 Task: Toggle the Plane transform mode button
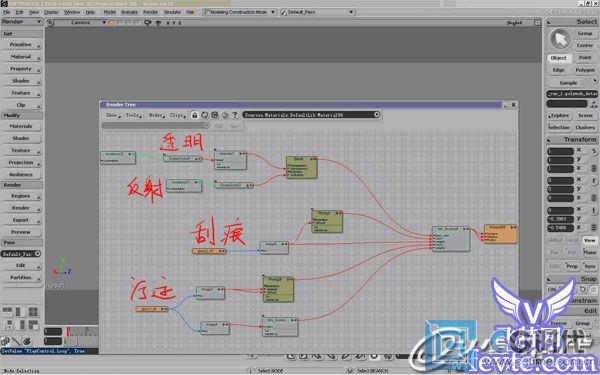click(x=590, y=252)
